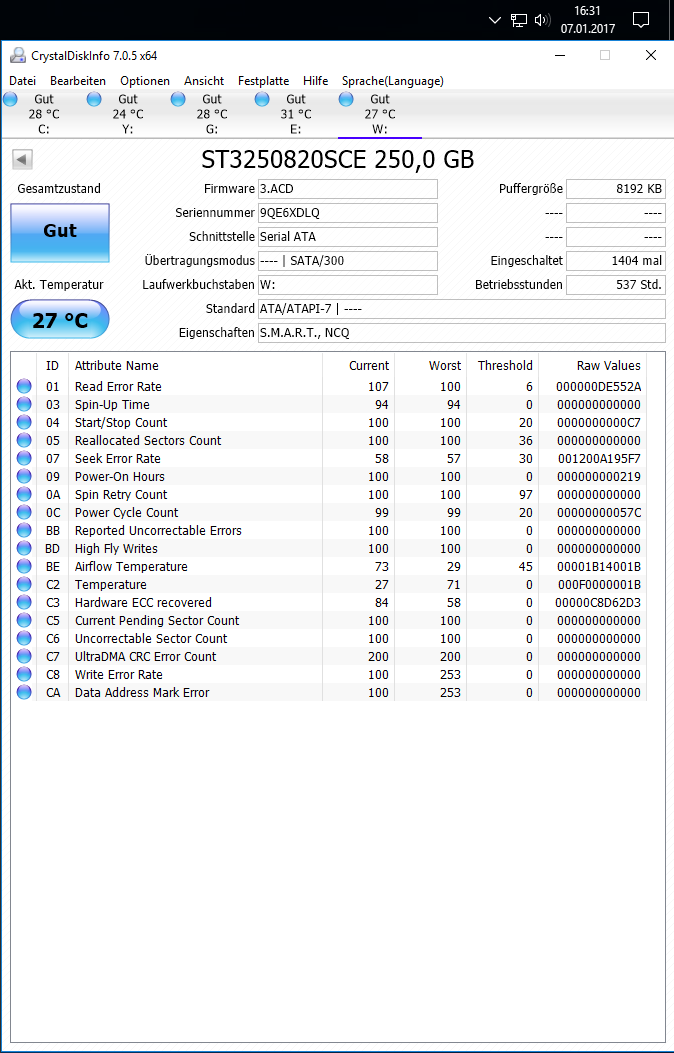Click the Schnittstelle field Serial ATA
The height and width of the screenshot is (1053, 674).
(x=348, y=236)
